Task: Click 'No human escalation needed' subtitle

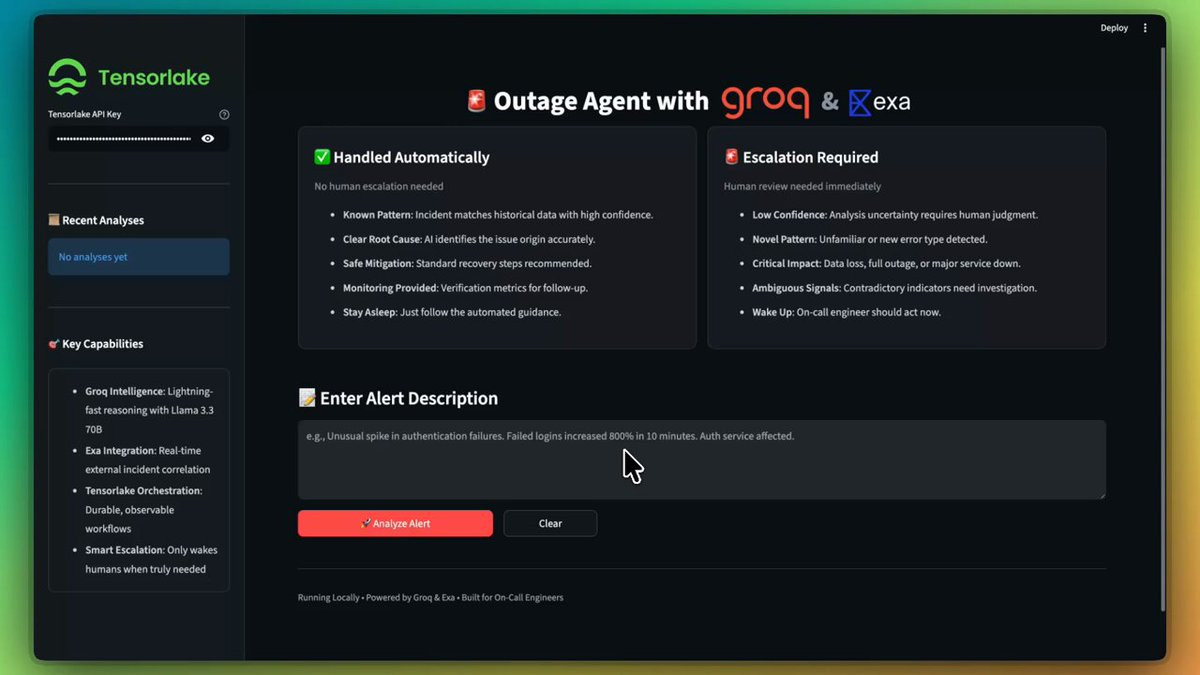Action: pyautogui.click(x=379, y=186)
